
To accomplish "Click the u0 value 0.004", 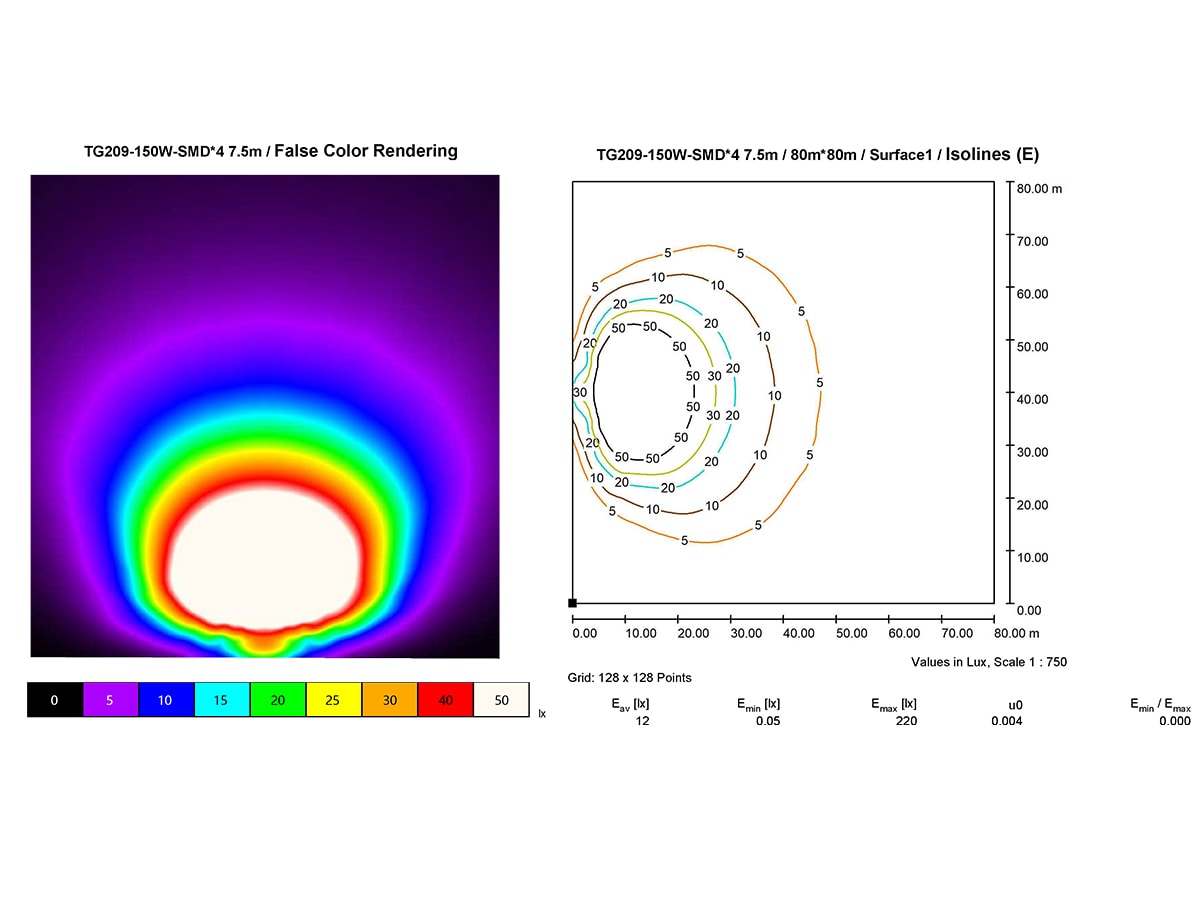I will [x=1005, y=721].
